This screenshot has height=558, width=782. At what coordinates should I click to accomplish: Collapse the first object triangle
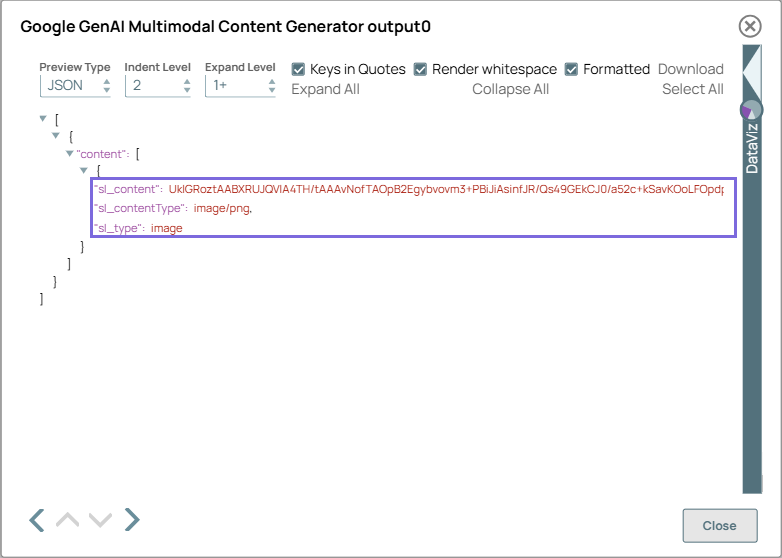click(x=56, y=136)
